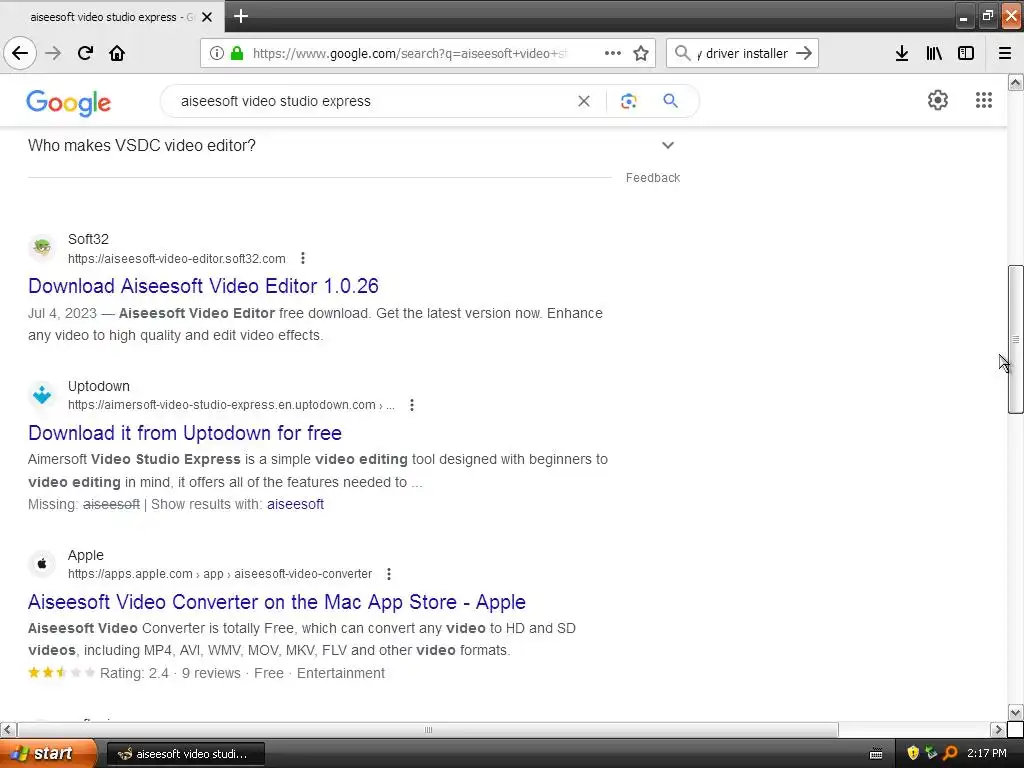Screen dimensions: 1024x768
Task: Click the magnifier icon in Firefox search box
Action: (682, 53)
